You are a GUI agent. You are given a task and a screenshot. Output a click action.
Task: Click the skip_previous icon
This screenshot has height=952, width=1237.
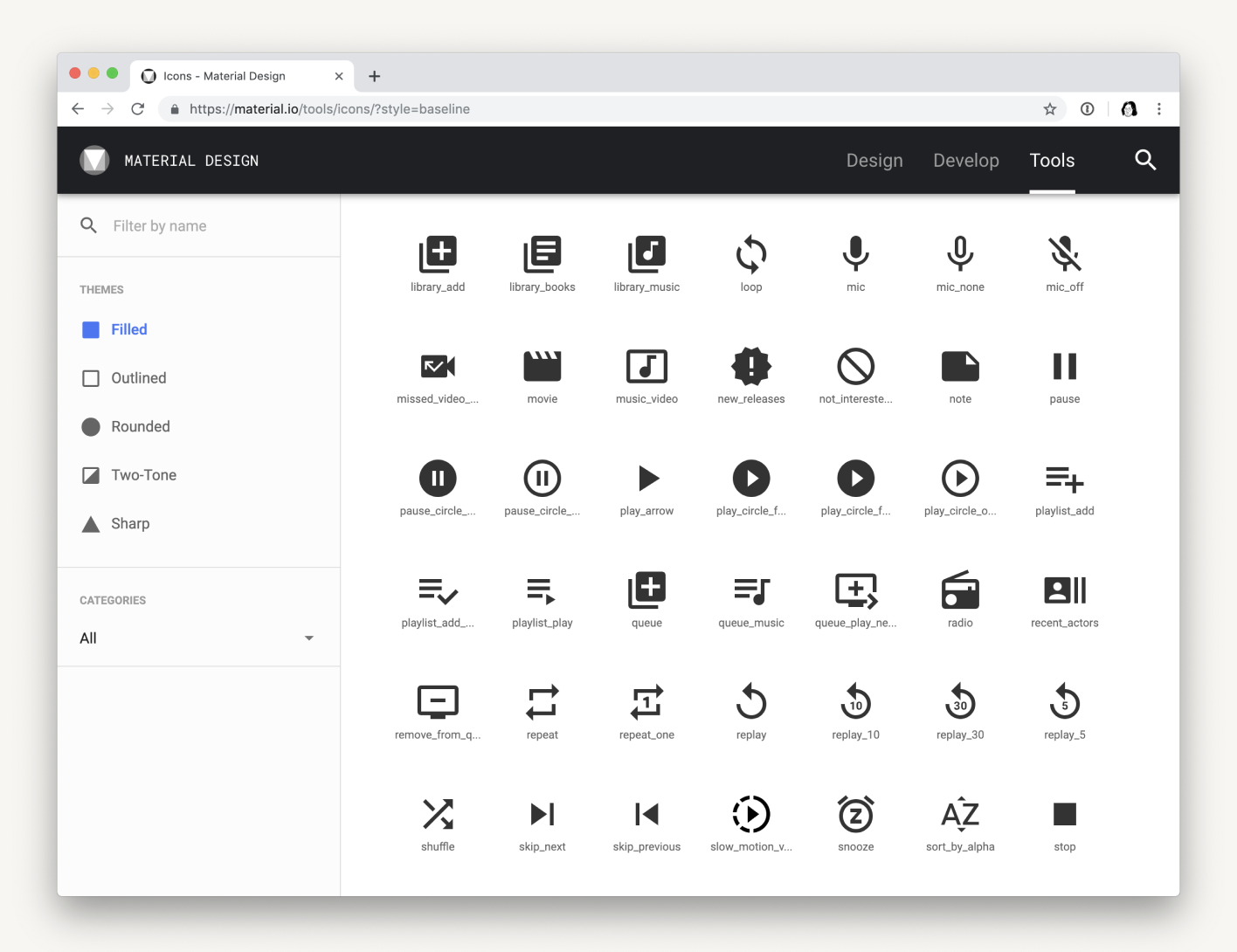coord(646,813)
